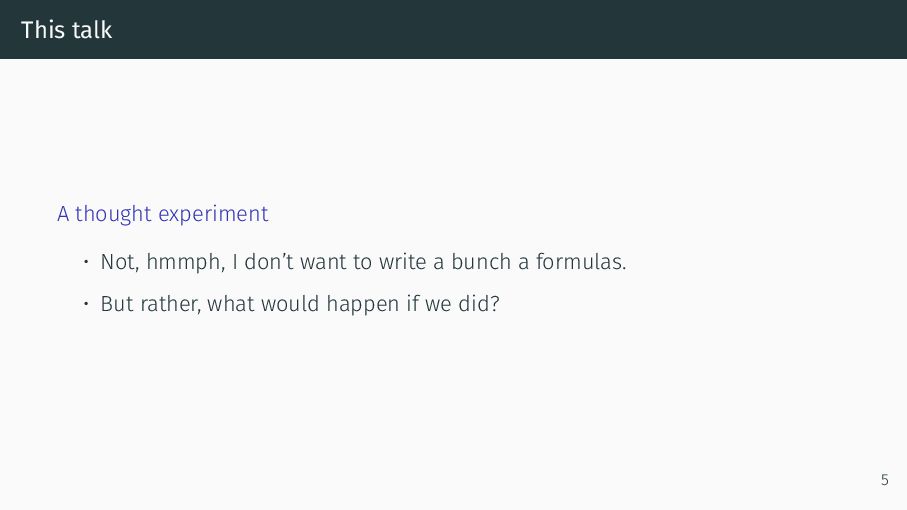
Task: Click the word "But" starting second bullet
Action: (x=117, y=304)
